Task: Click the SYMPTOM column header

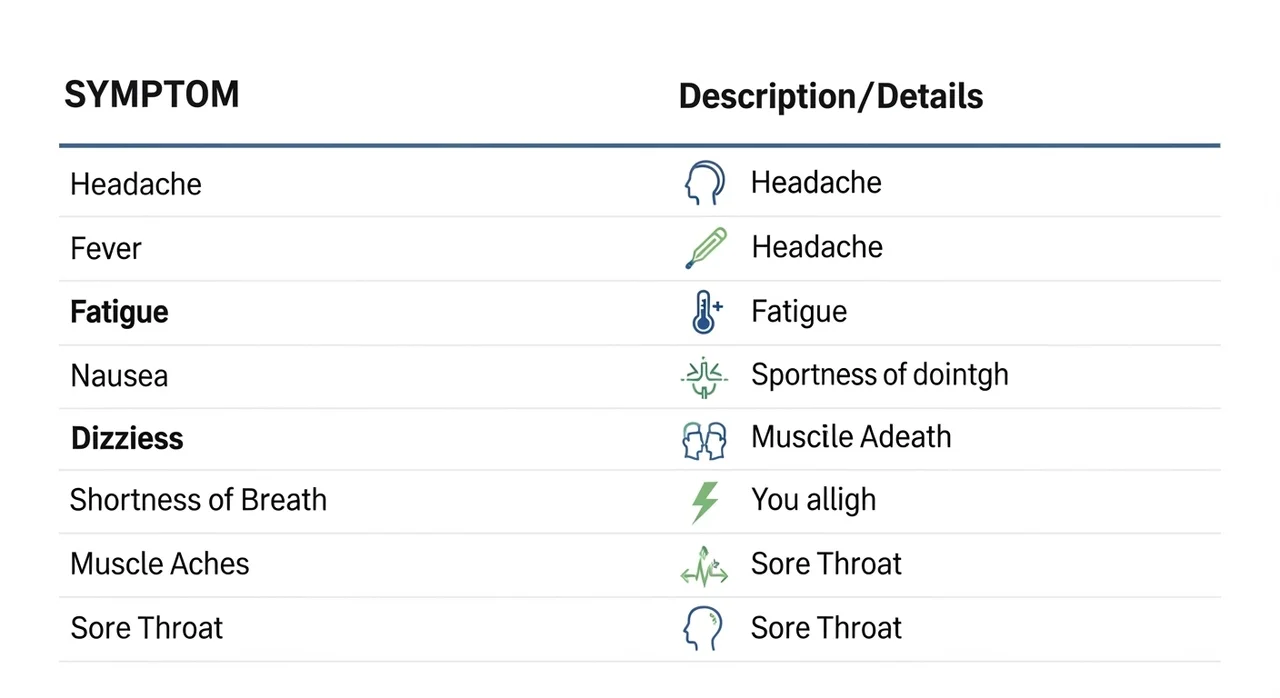Action: (152, 95)
